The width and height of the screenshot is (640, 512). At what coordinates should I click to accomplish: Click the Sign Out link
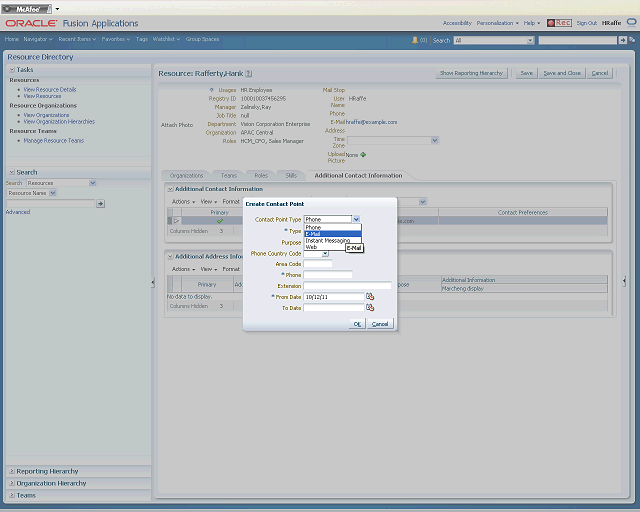(587, 23)
